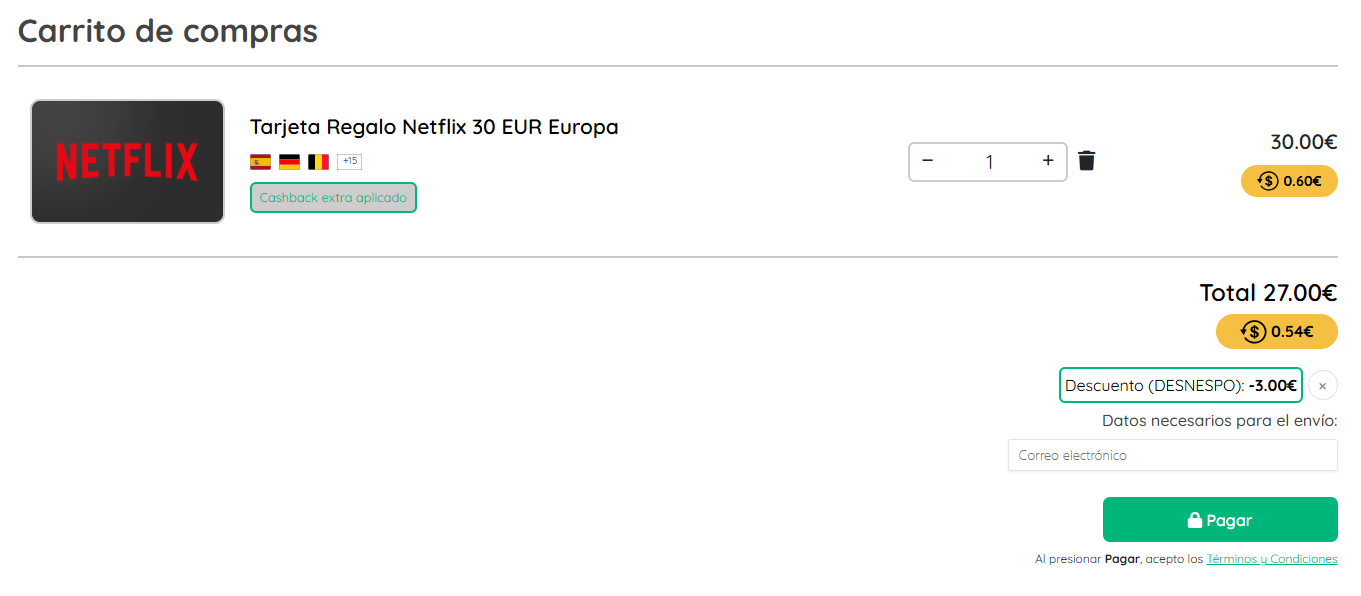Open the Netflix gift card thumbnail

tap(127, 161)
